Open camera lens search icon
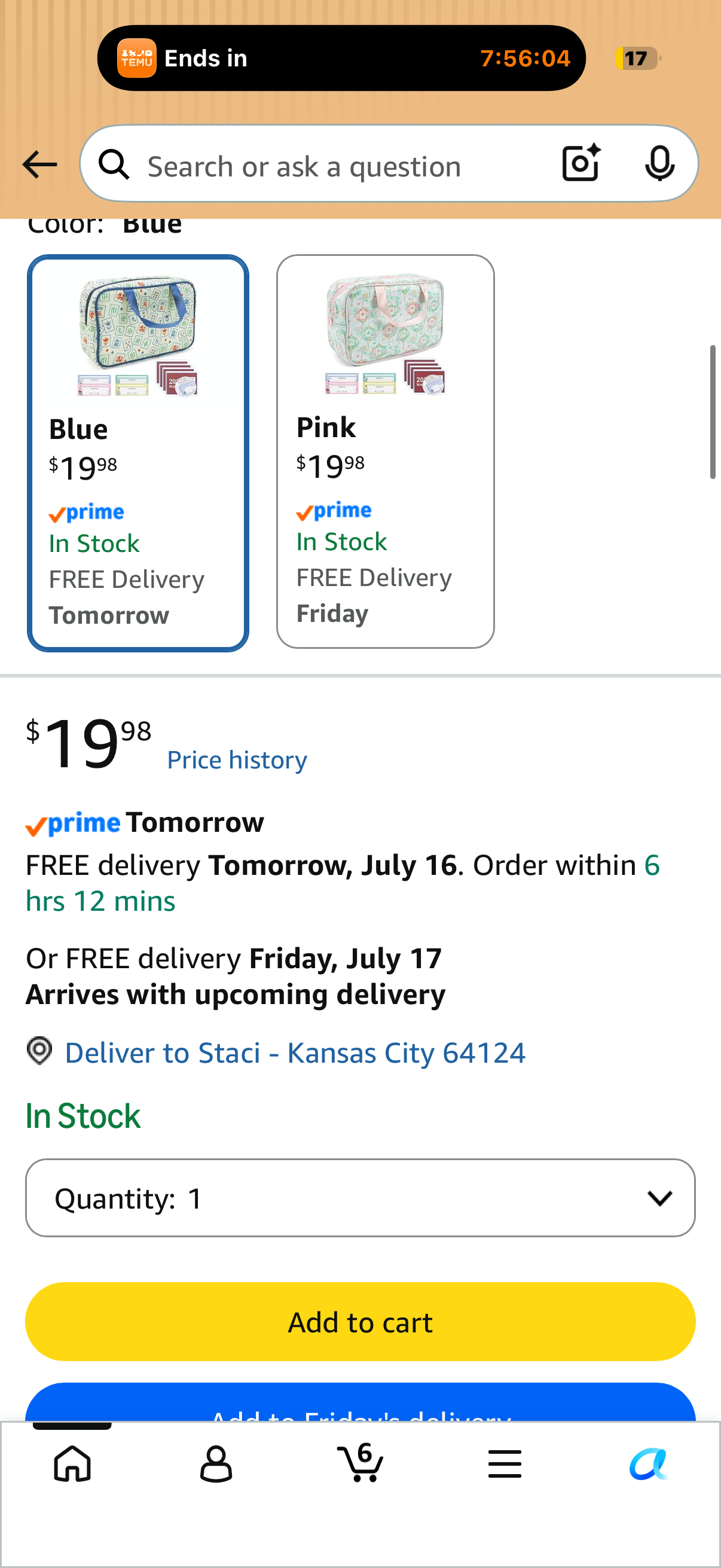Screen dimensions: 721x1568 pos(581,163)
